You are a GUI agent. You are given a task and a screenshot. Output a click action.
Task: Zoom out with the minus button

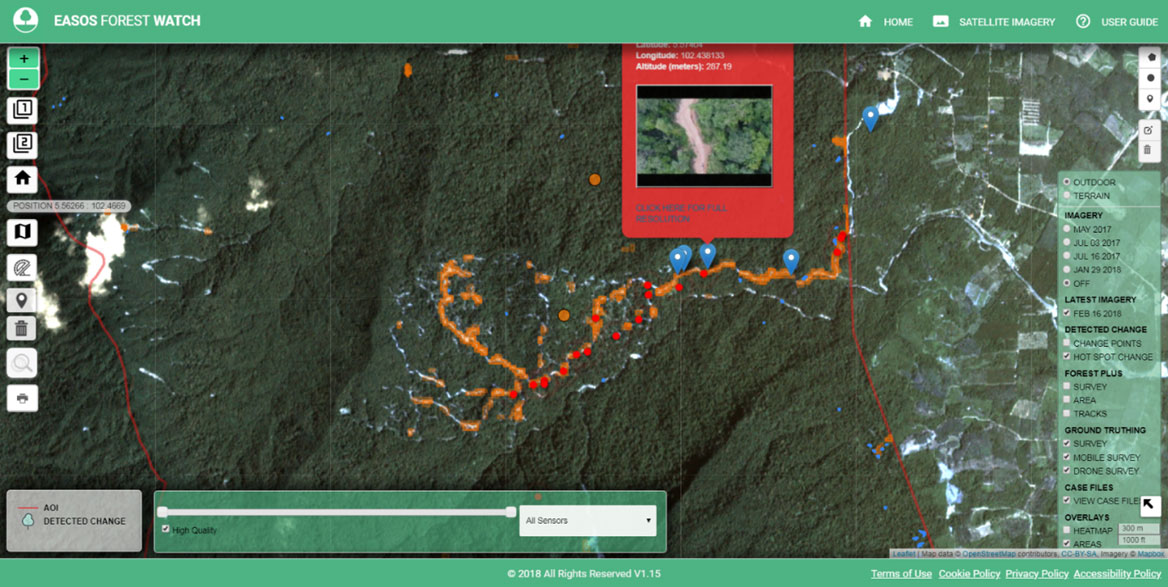click(x=24, y=79)
